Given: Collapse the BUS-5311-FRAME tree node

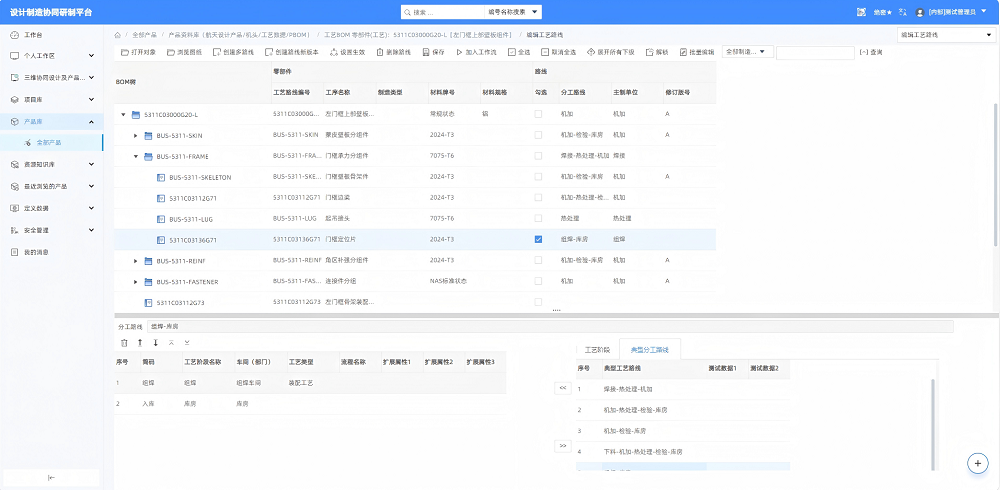Looking at the screenshot, I should point(135,156).
